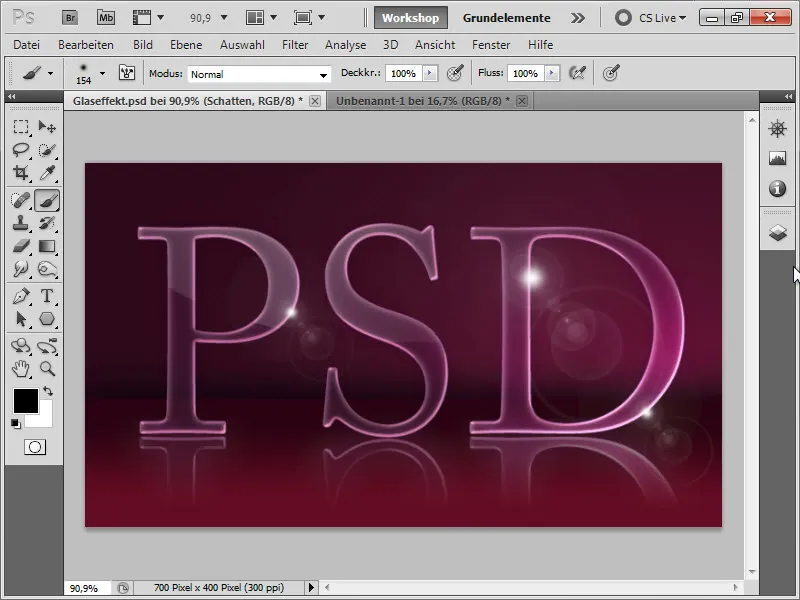This screenshot has width=800, height=600.
Task: Toggle Quick Mask mode
Action: [35, 447]
